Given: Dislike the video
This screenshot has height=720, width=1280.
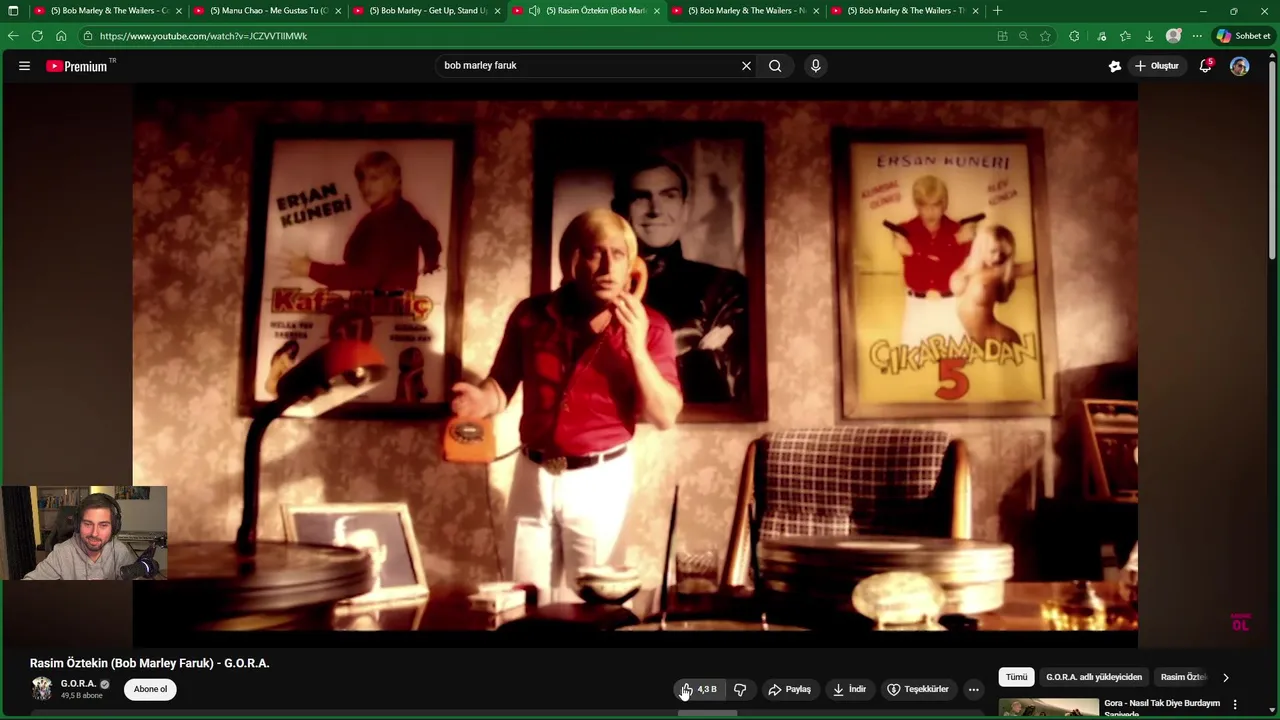Looking at the screenshot, I should (740, 689).
